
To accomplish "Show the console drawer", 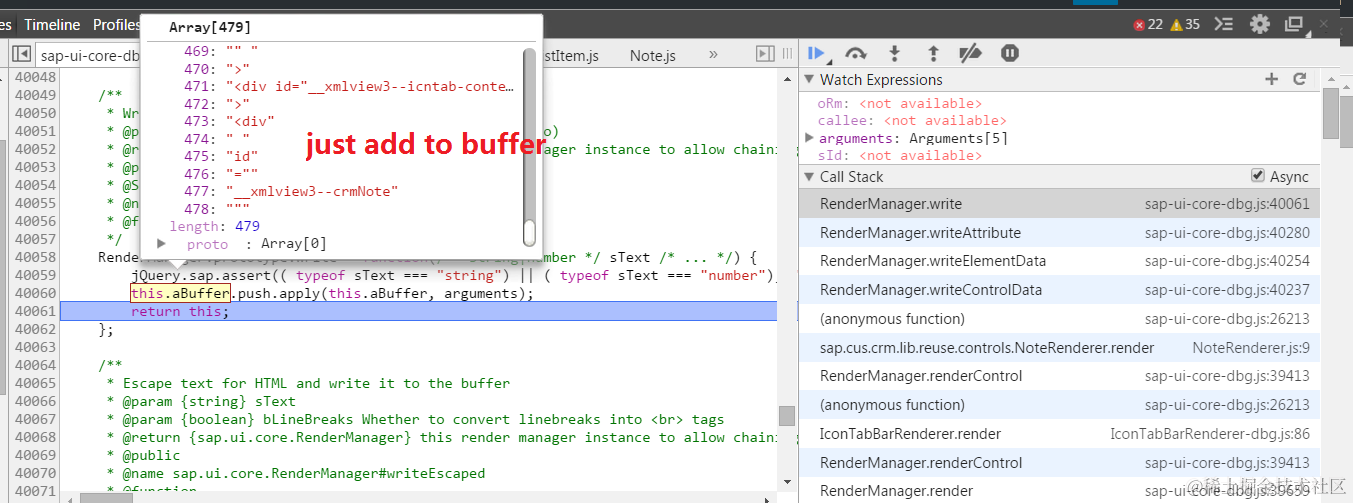I will (x=1224, y=24).
